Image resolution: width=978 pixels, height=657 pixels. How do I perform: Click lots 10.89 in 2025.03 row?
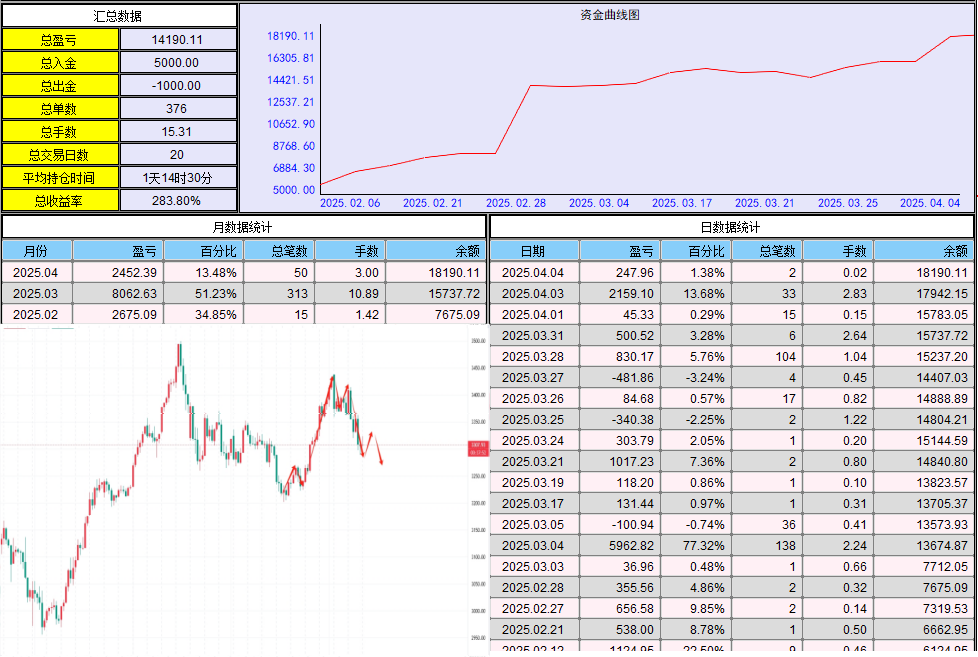tap(350, 293)
